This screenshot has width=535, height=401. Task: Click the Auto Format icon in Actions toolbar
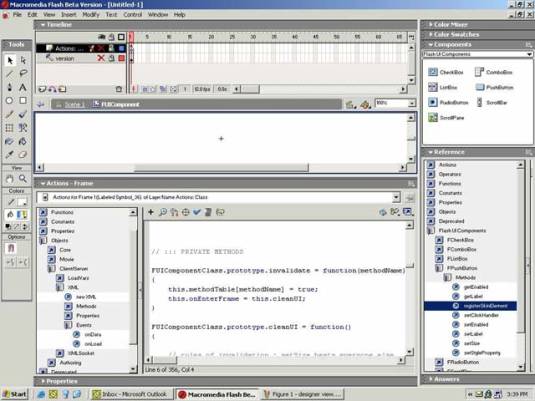coord(208,212)
